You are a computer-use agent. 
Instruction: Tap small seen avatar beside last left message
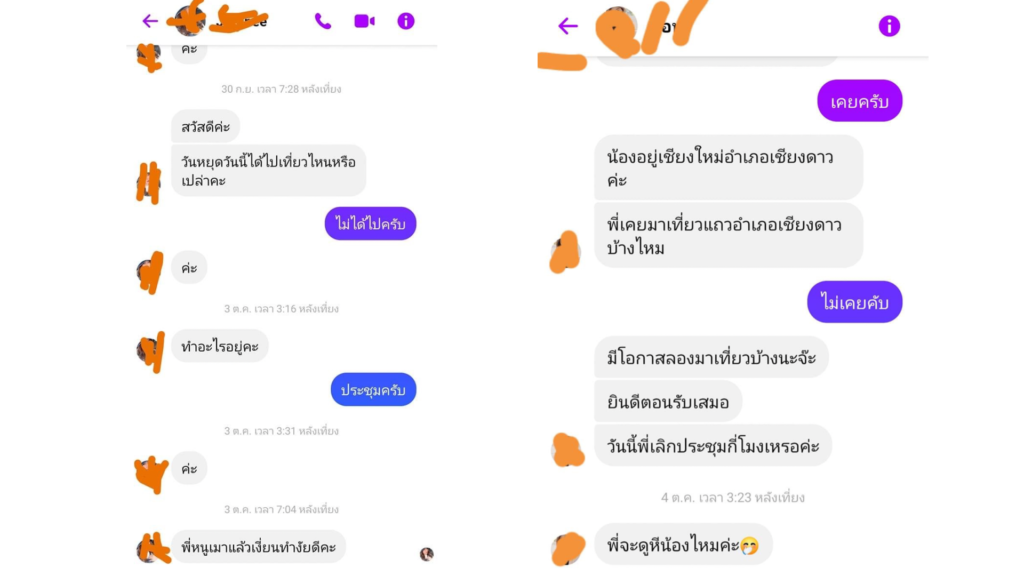(426, 554)
